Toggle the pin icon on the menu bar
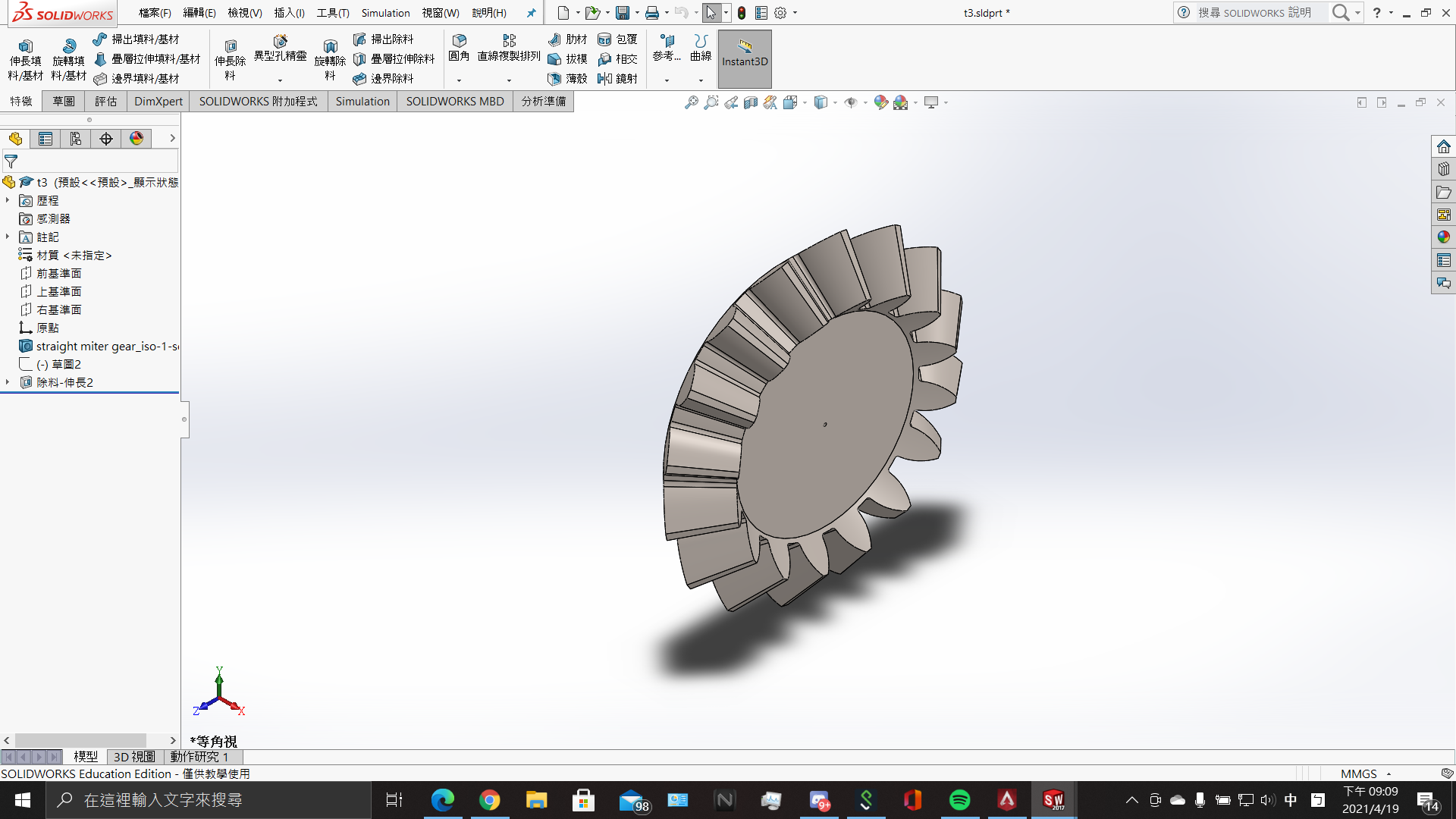Viewport: 1456px width, 819px height. click(531, 13)
